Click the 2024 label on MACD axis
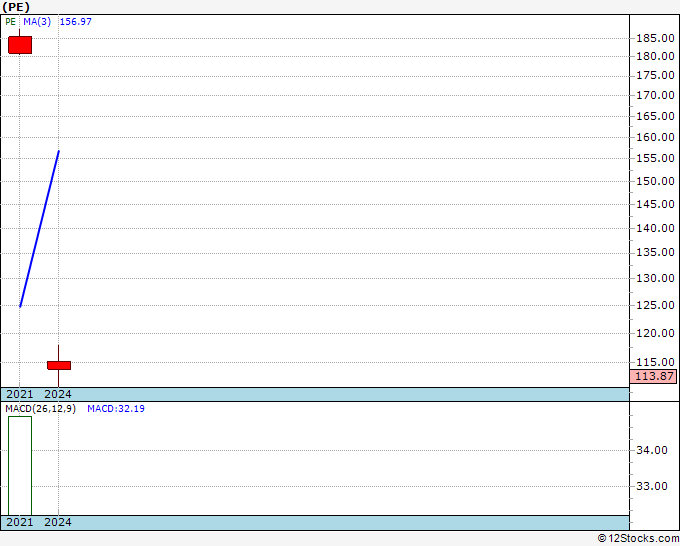680x546 pixels. pyautogui.click(x=58, y=522)
